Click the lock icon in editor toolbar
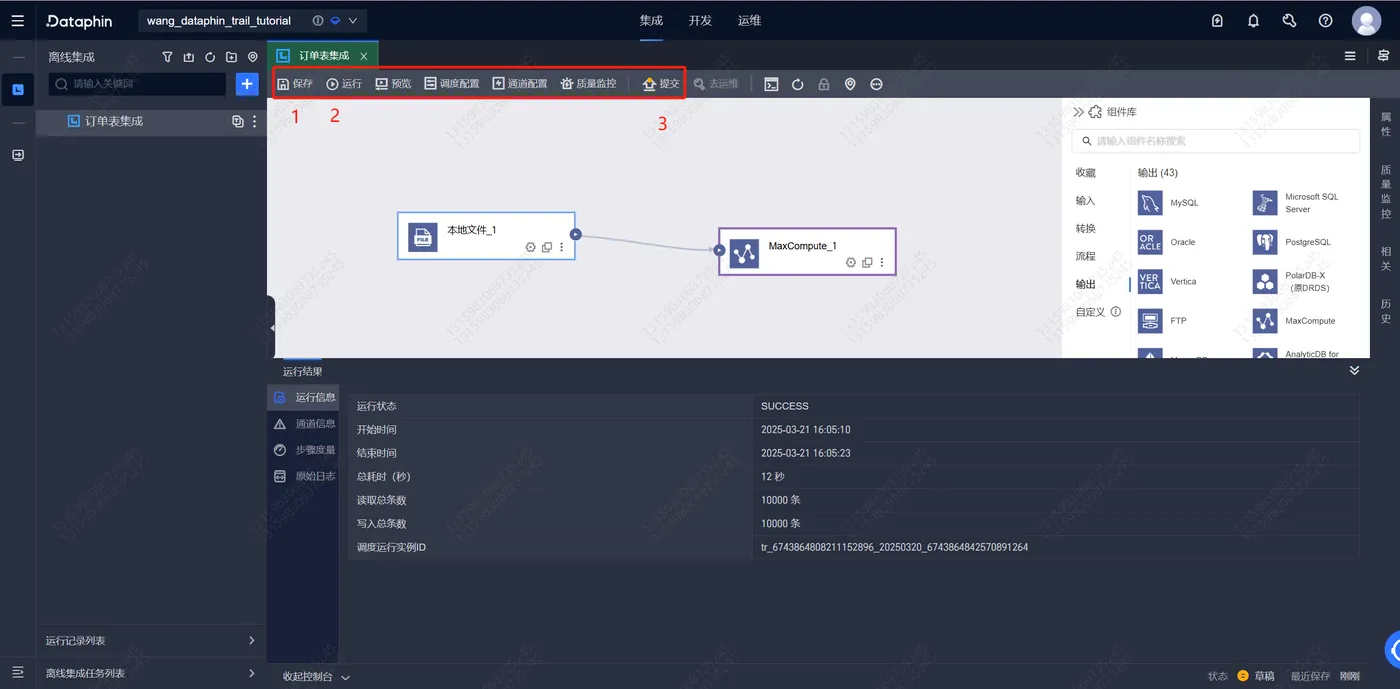 [x=824, y=84]
